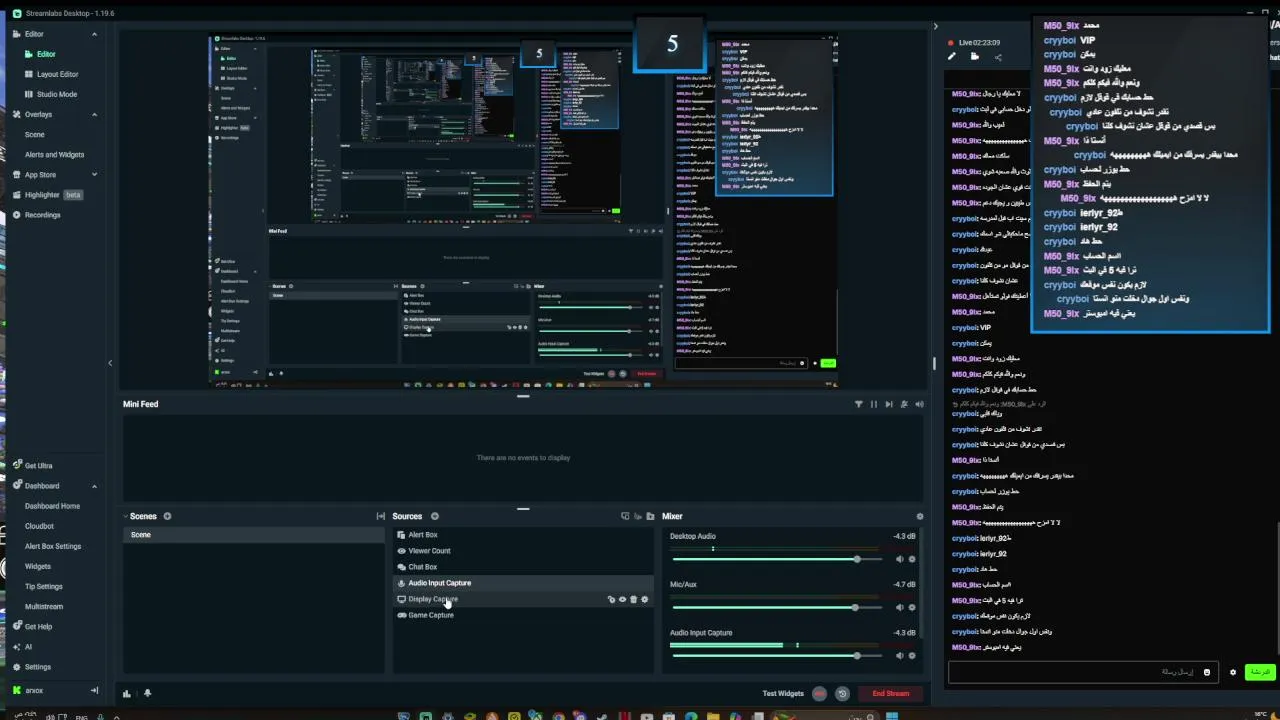Delete Display Capture with trash icon

(x=633, y=599)
